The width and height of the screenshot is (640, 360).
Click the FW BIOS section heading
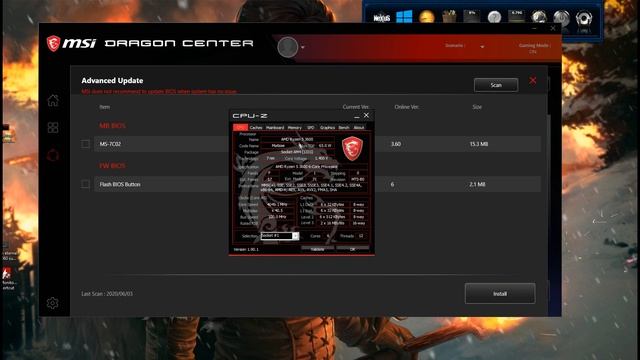click(x=112, y=166)
